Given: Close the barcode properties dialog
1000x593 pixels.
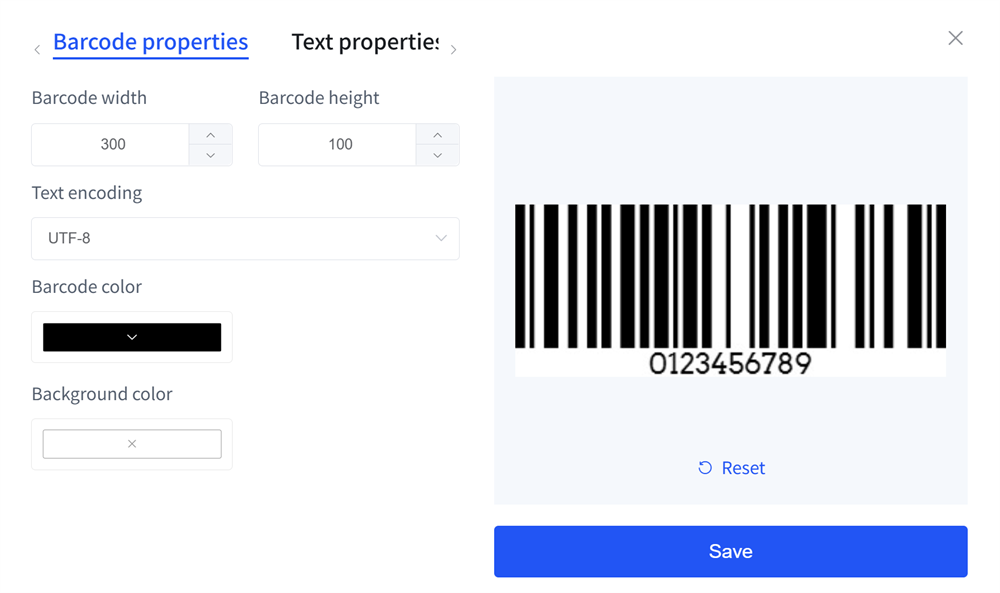Looking at the screenshot, I should [955, 37].
